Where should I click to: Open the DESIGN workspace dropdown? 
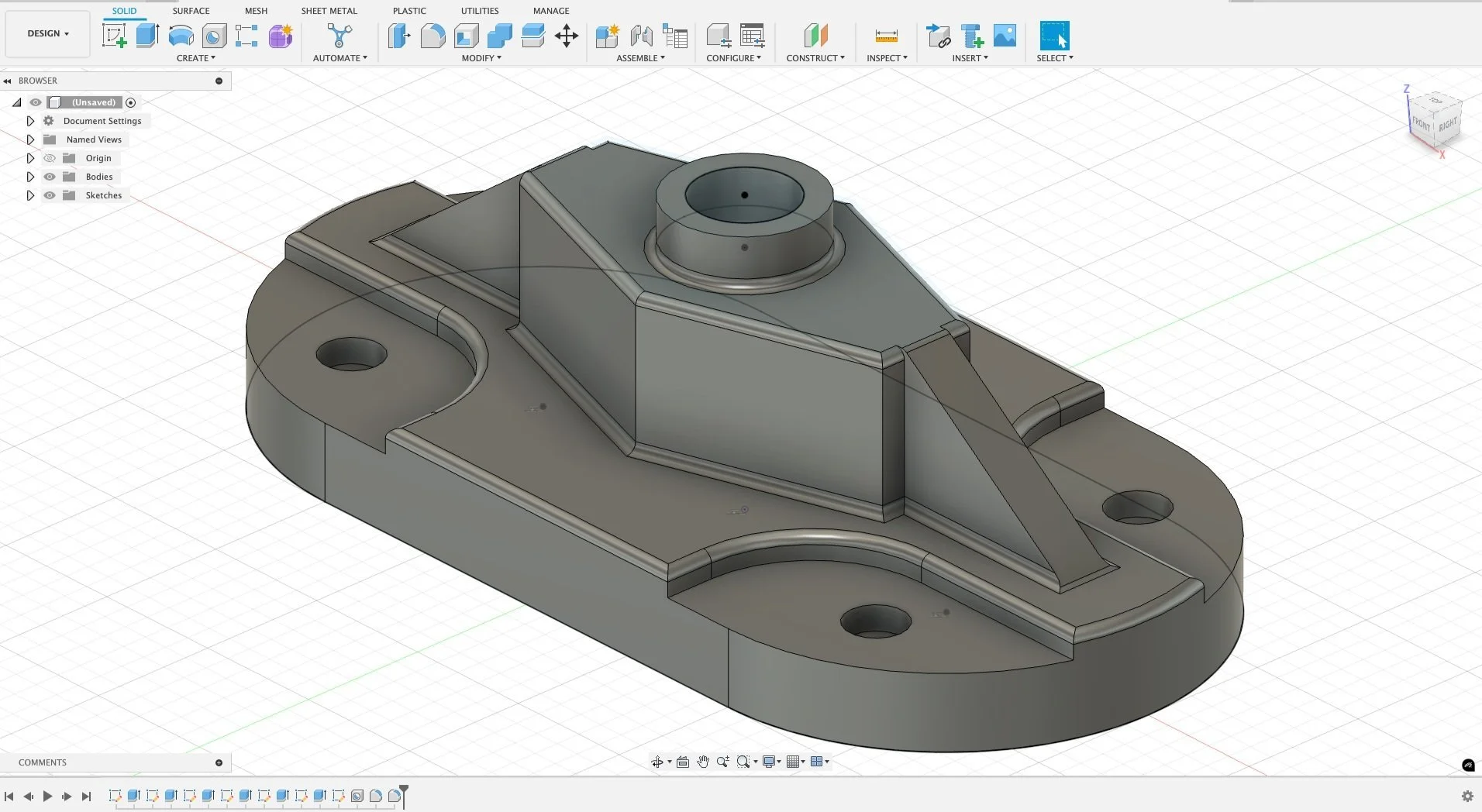pos(48,34)
